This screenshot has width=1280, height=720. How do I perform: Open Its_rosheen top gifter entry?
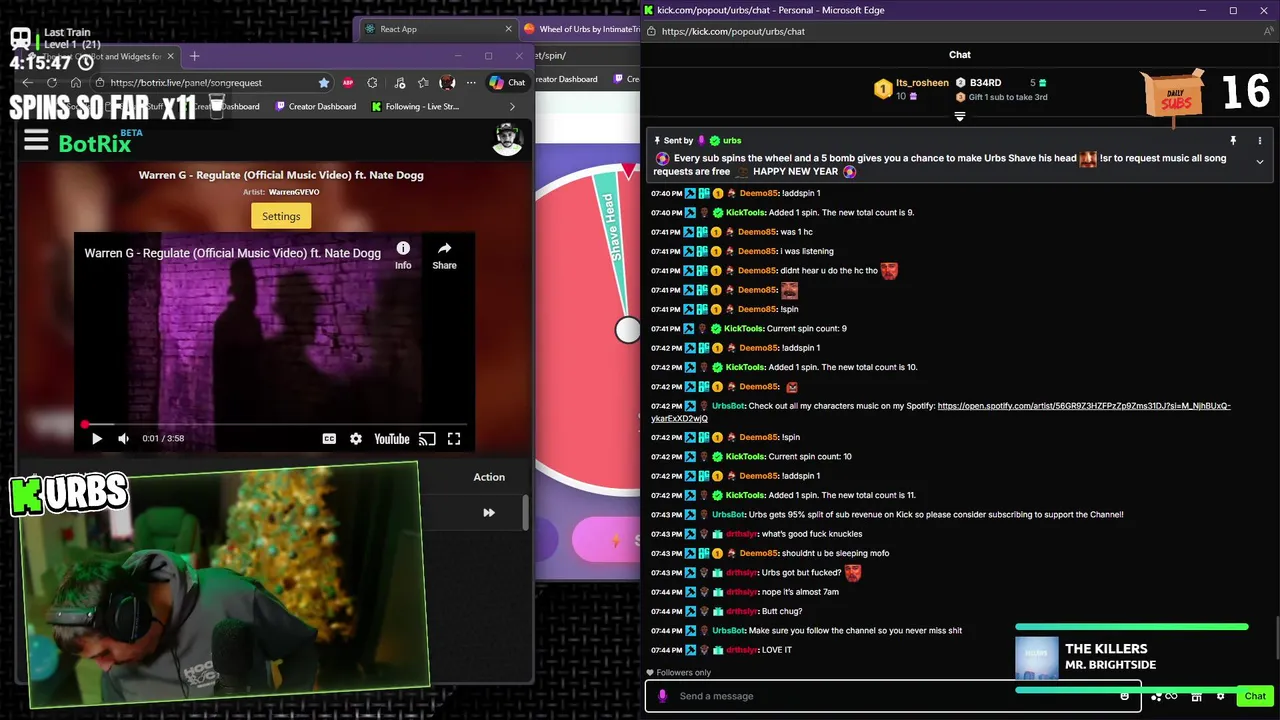pos(910,89)
